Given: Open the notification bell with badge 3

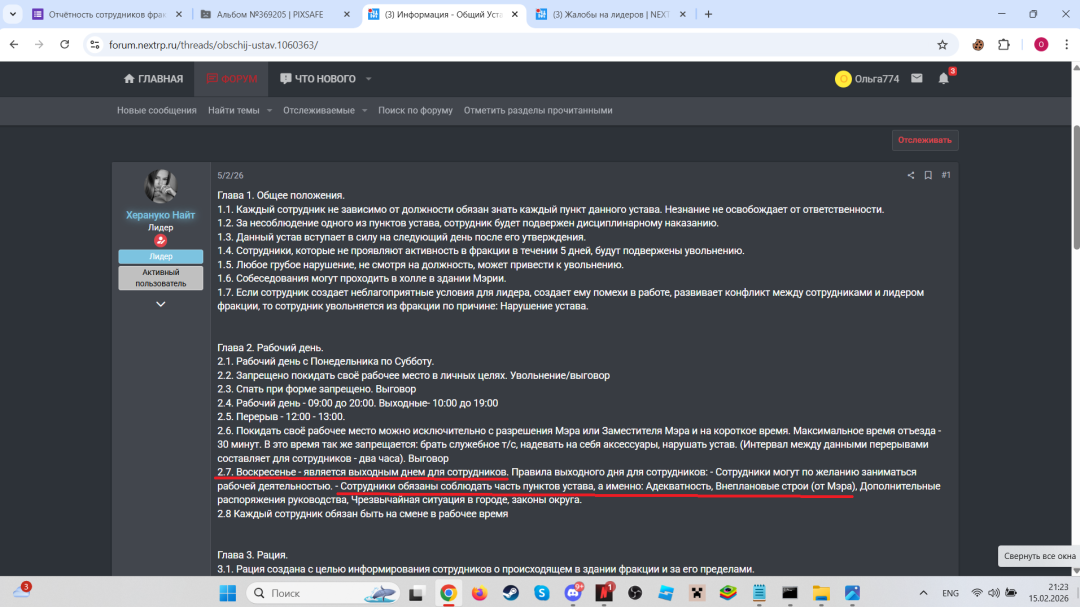Looking at the screenshot, I should pos(941,78).
